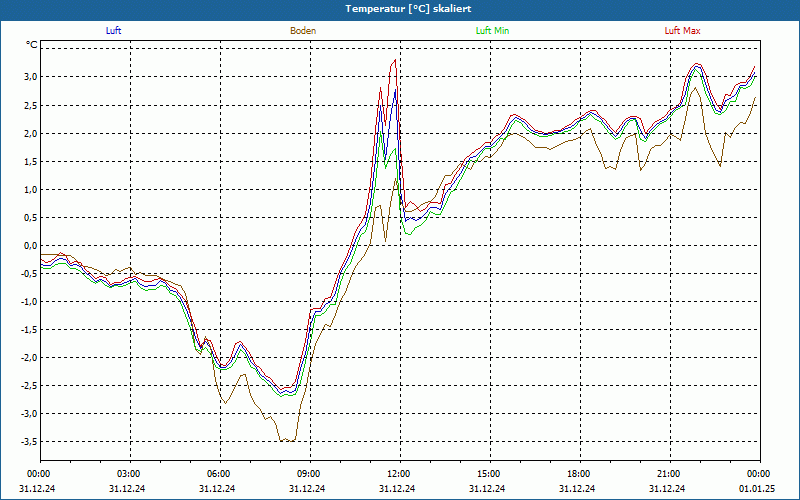Click the '-0,5' y-axis value
This screenshot has height=500, width=800.
pyautogui.click(x=30, y=273)
